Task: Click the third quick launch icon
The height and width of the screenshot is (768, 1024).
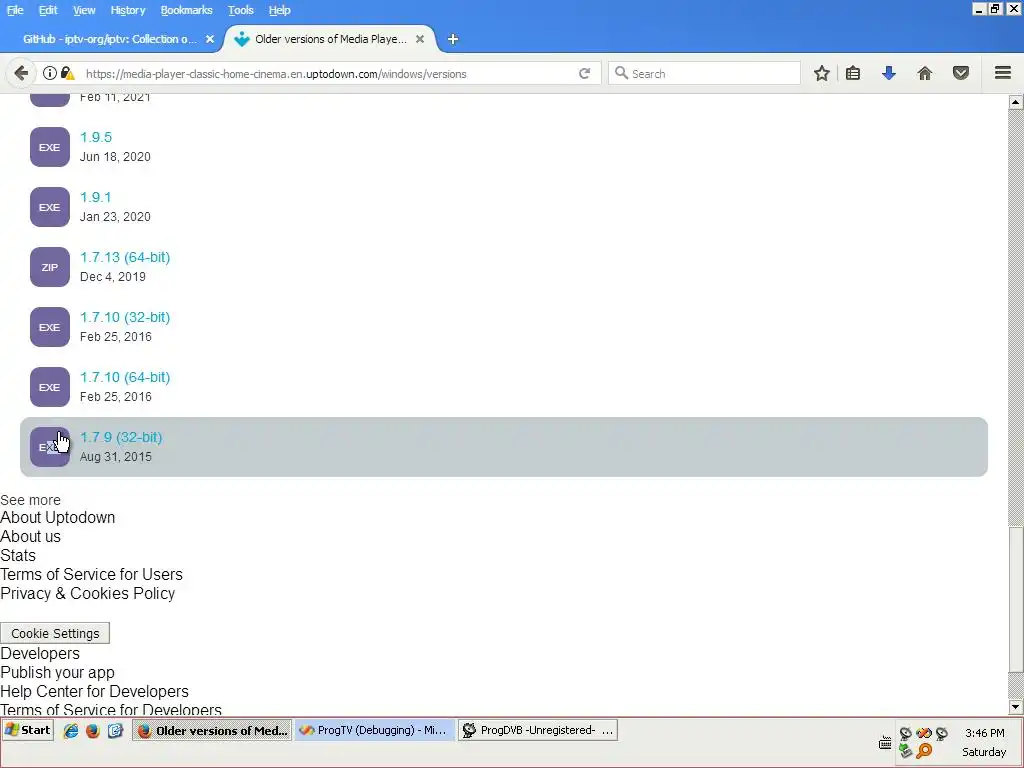Action: tap(116, 730)
